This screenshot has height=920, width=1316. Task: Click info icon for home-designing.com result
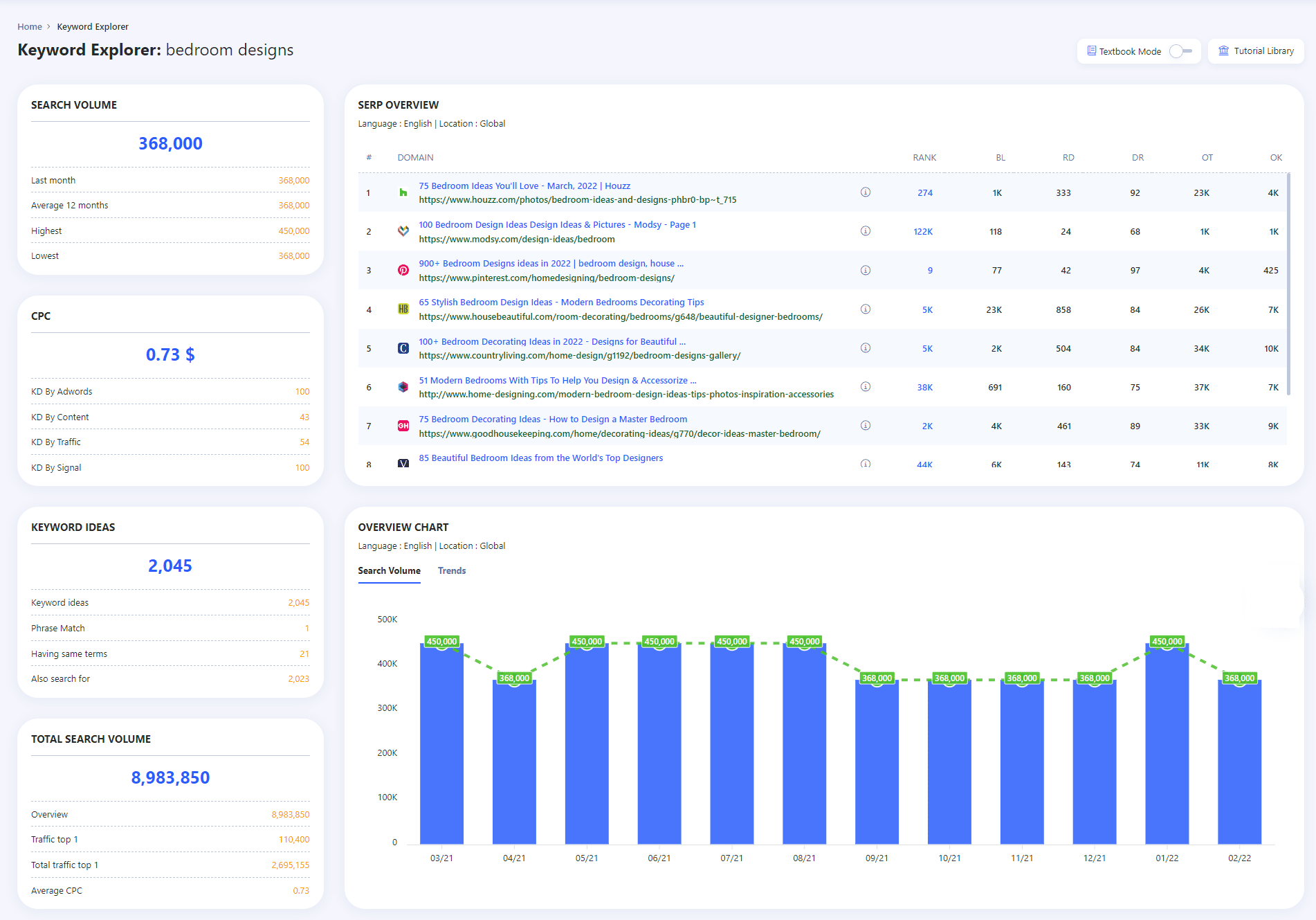[866, 387]
